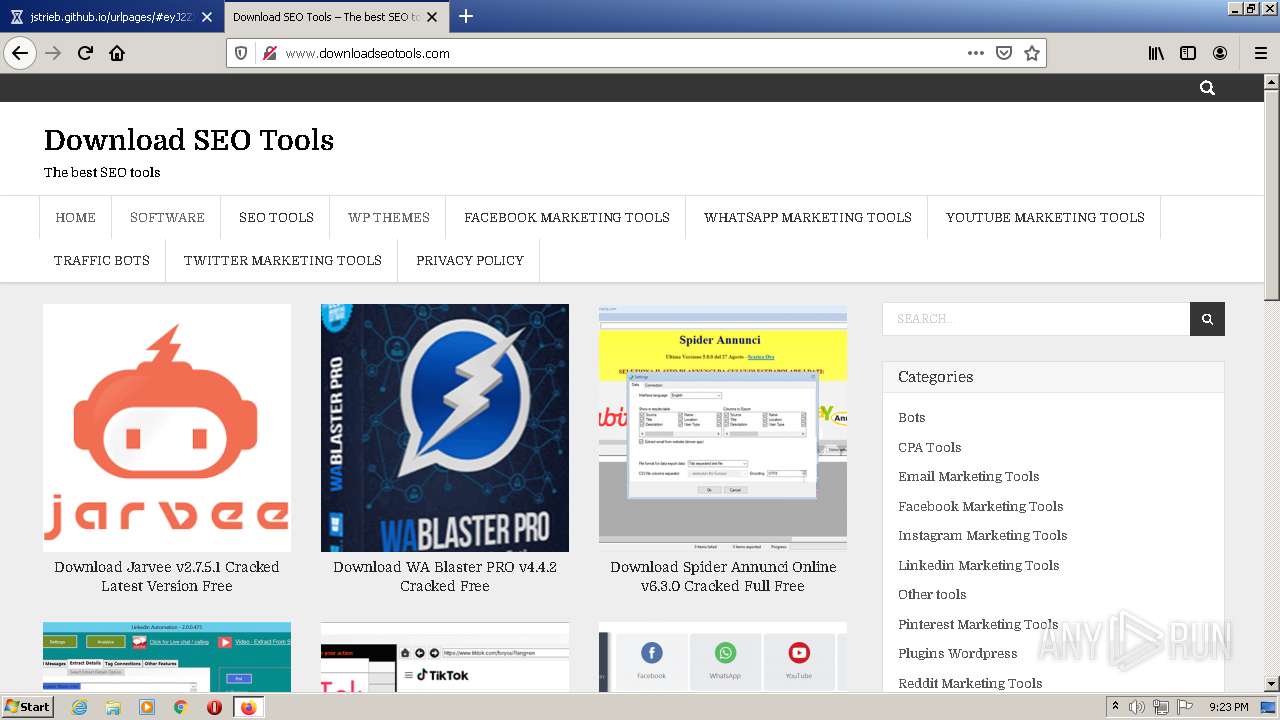Click the browser address bar URL
This screenshot has height=720, width=1280.
click(x=367, y=53)
